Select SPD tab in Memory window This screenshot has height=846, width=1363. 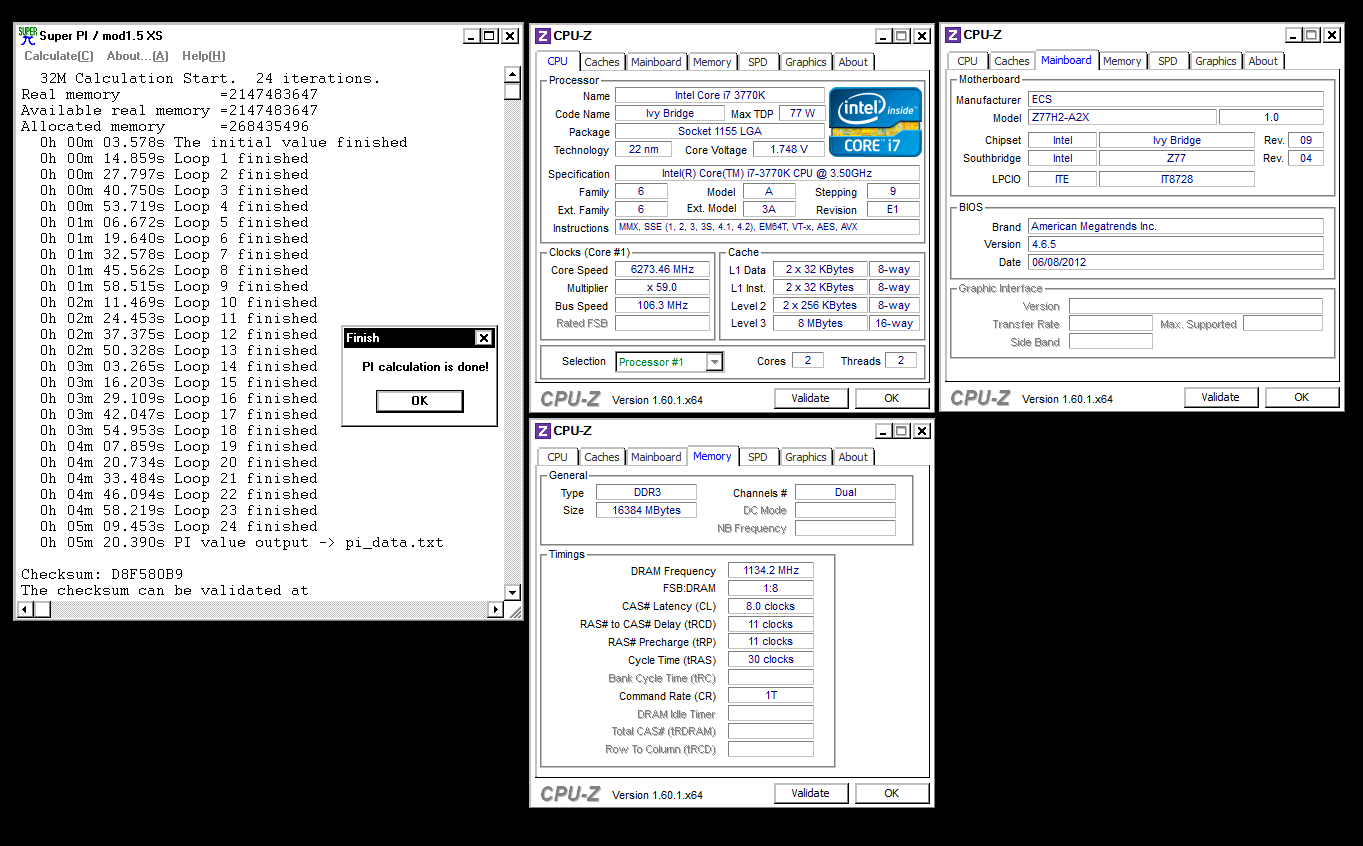(758, 457)
